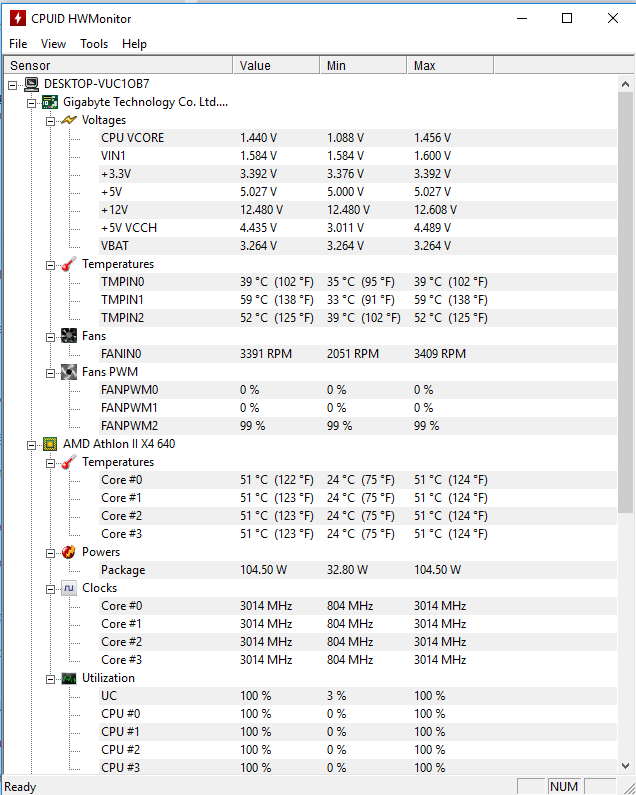Collapse the AMD Athlon II X4 640 node

31,443
